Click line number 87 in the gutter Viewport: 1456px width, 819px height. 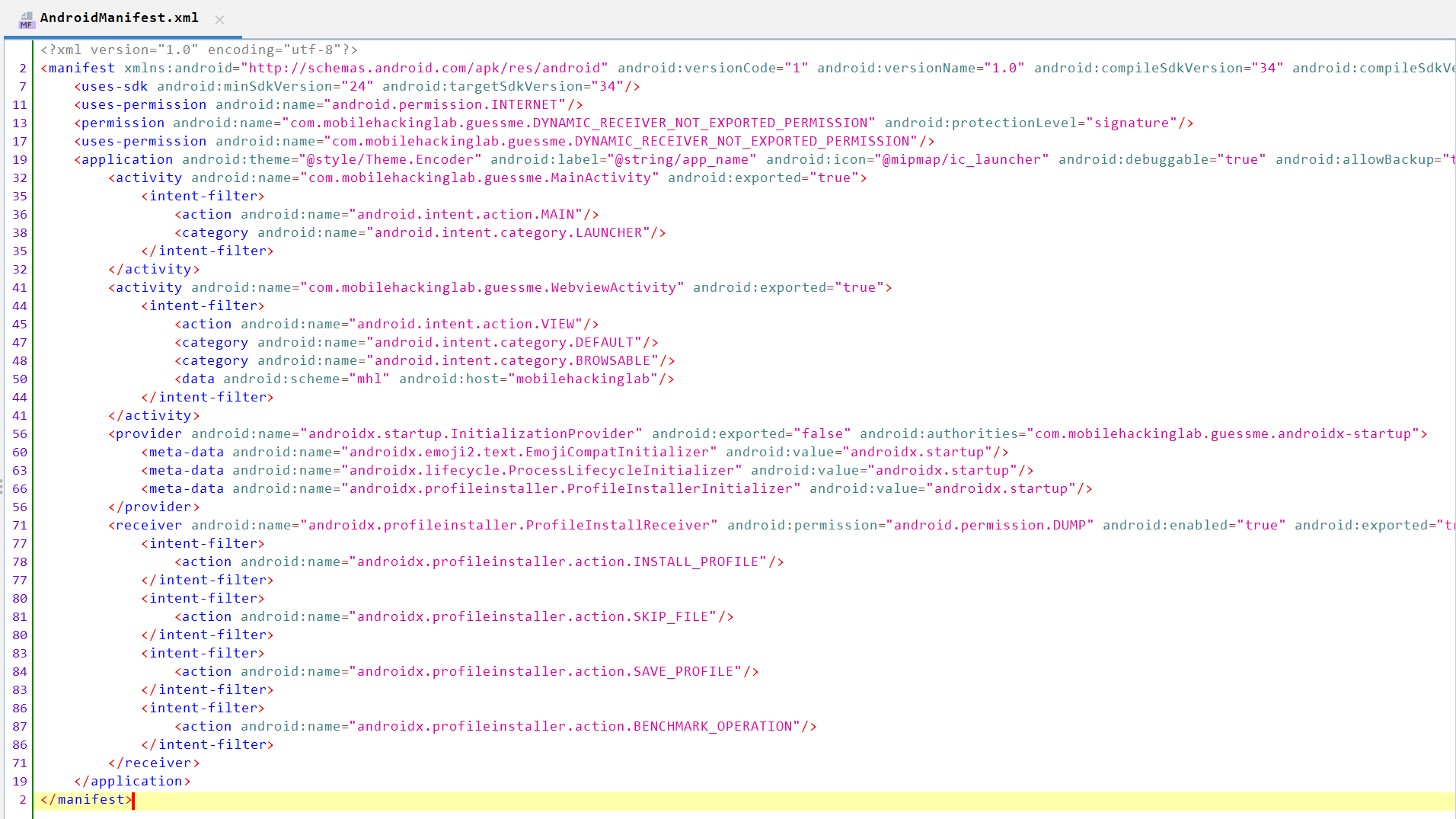(20, 726)
